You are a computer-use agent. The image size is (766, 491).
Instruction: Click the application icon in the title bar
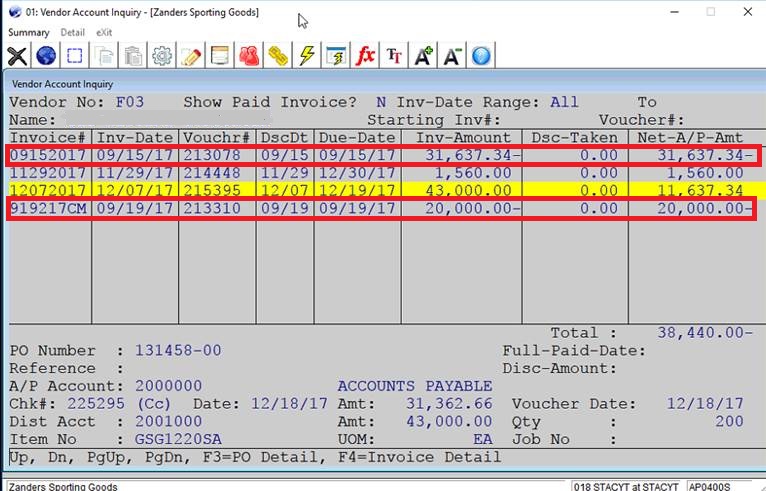point(15,12)
